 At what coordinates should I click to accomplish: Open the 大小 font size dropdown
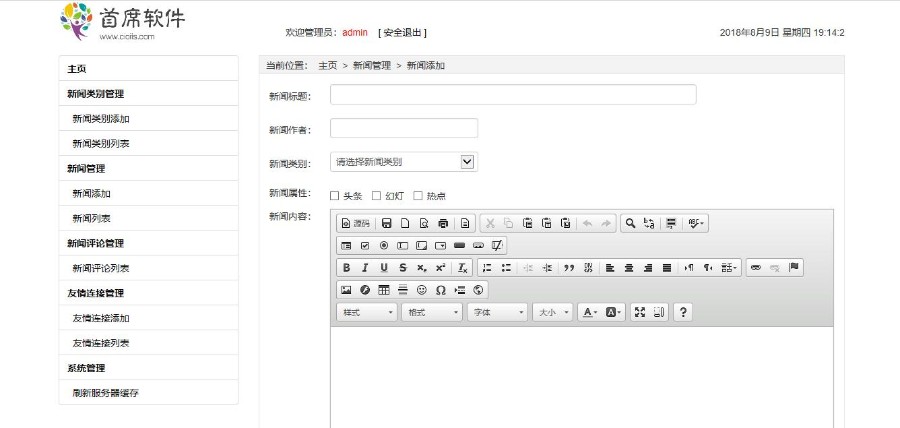click(x=553, y=312)
